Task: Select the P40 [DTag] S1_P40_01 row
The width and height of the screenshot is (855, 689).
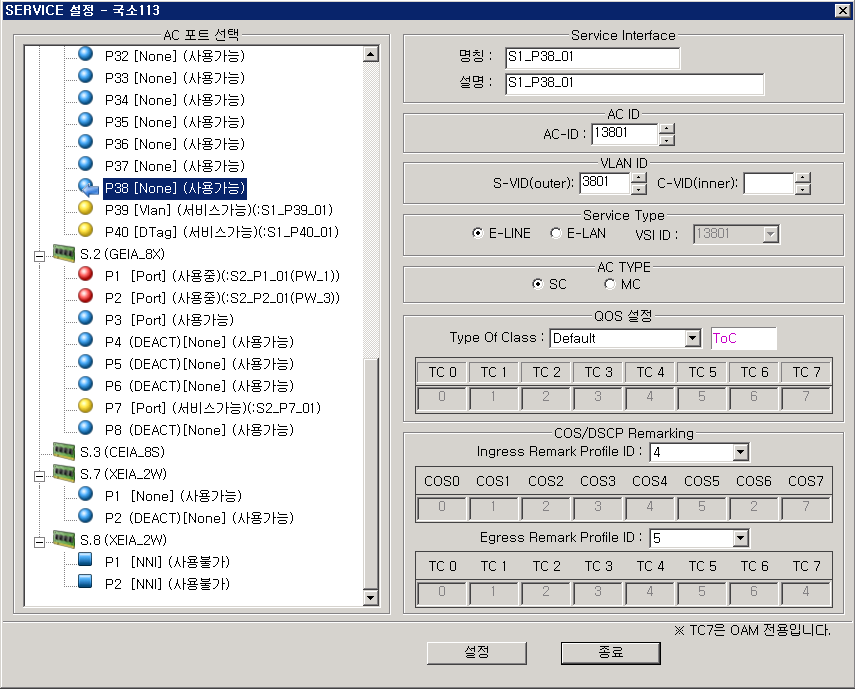Action: point(222,232)
